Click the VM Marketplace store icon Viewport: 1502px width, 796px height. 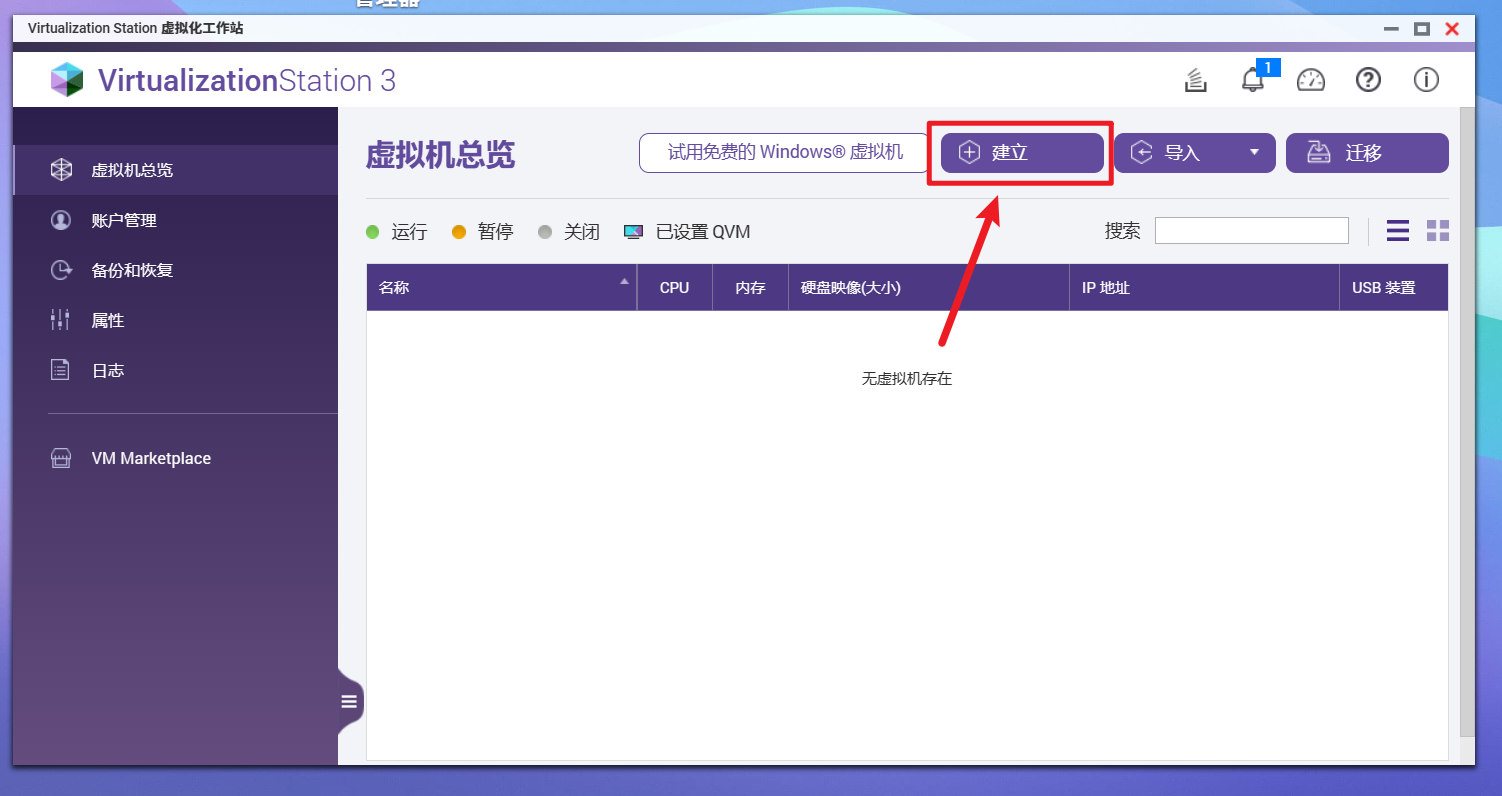[x=61, y=458]
